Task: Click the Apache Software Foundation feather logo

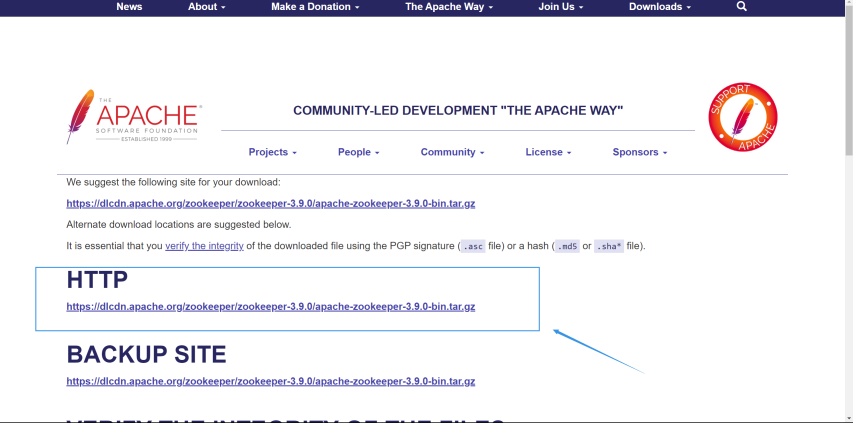Action: click(134, 117)
